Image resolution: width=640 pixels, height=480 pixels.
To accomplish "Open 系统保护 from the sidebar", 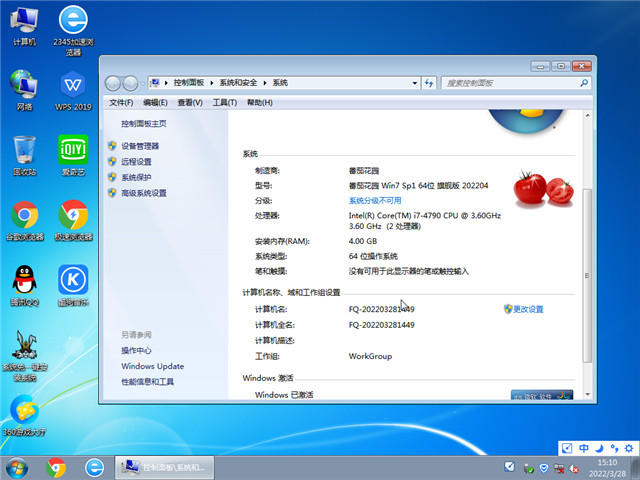I will pyautogui.click(x=136, y=177).
